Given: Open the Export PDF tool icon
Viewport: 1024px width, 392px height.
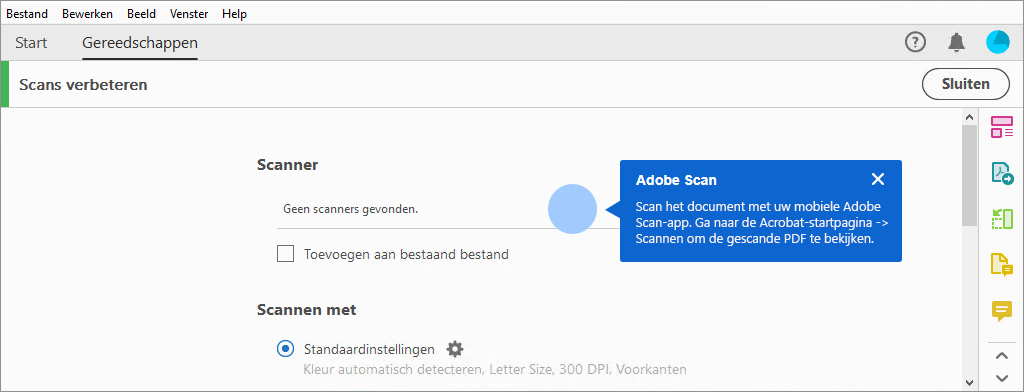Looking at the screenshot, I should [x=1002, y=173].
